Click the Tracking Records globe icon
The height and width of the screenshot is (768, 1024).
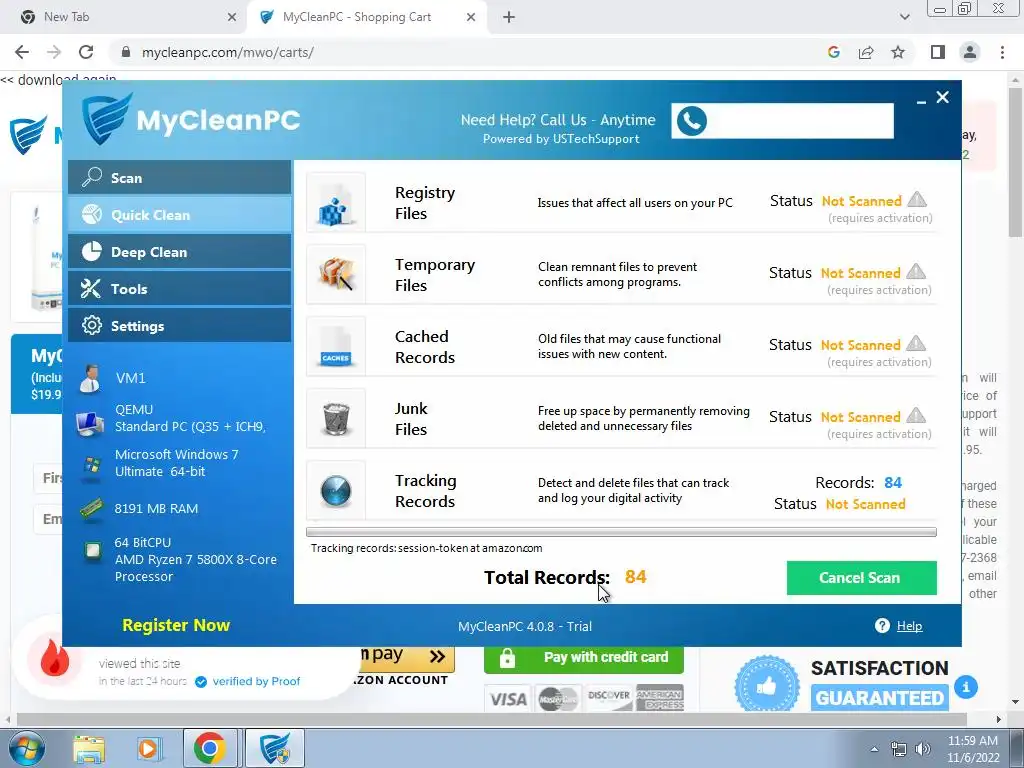[x=336, y=490]
